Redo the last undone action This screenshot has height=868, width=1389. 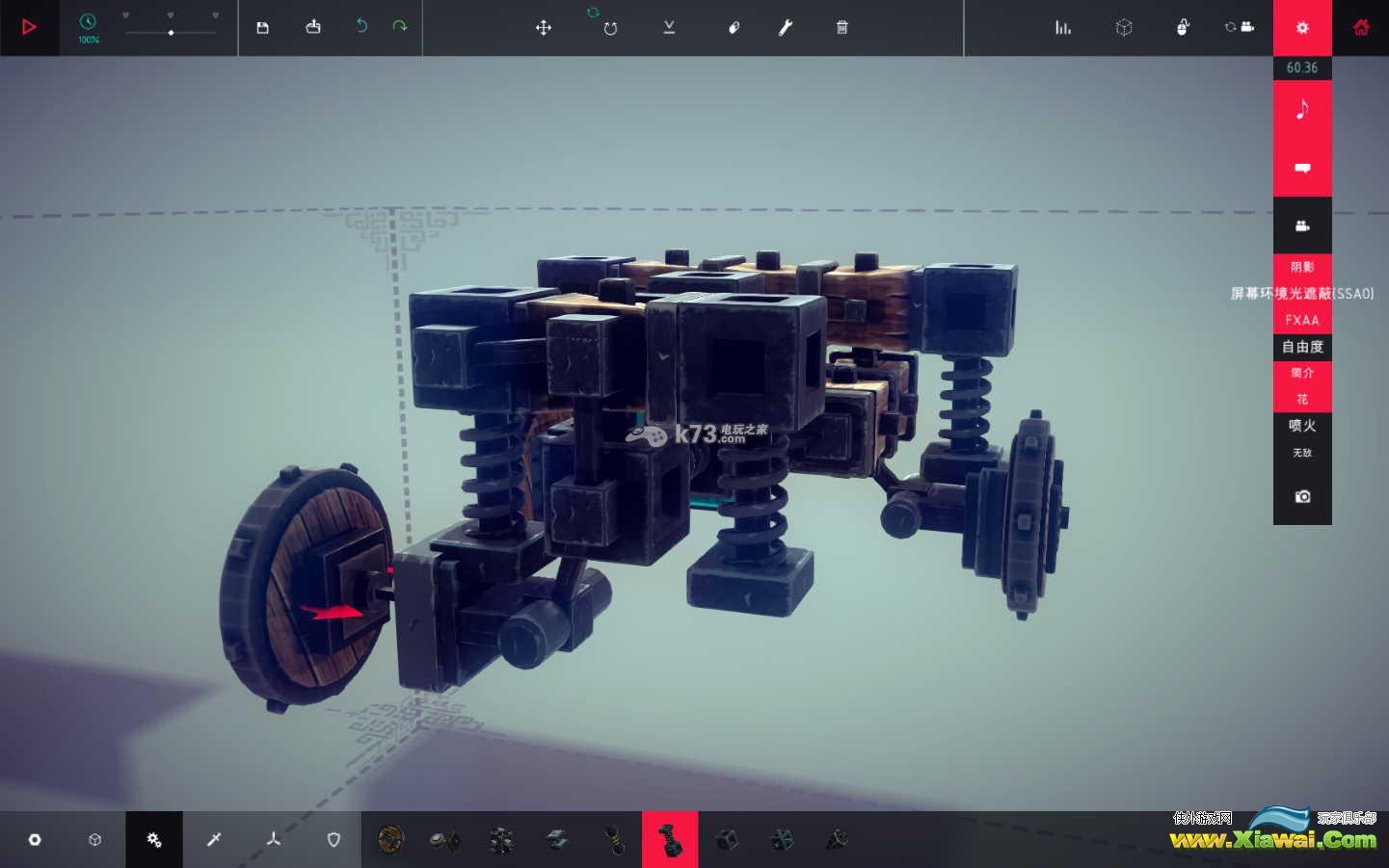400,26
